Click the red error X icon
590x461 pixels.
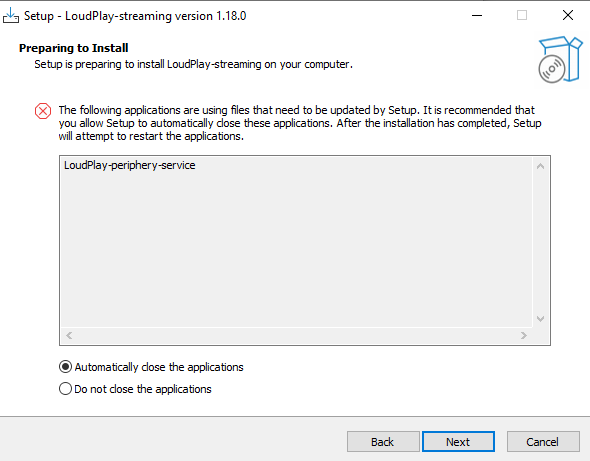[43, 111]
